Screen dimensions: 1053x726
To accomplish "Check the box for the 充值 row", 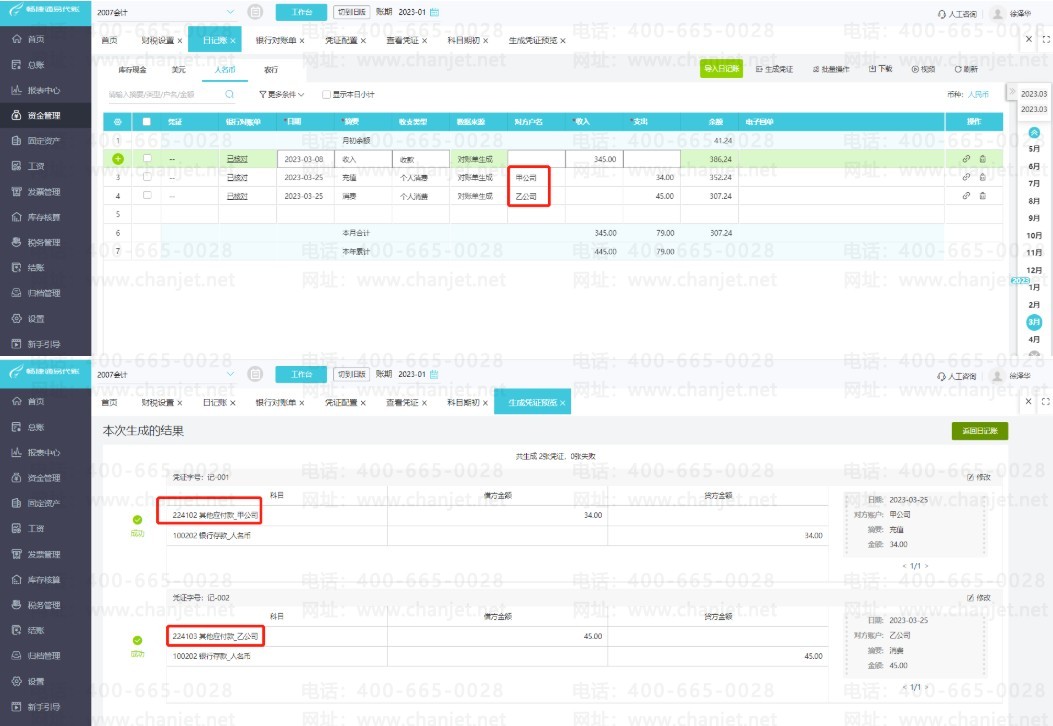I will [x=147, y=177].
